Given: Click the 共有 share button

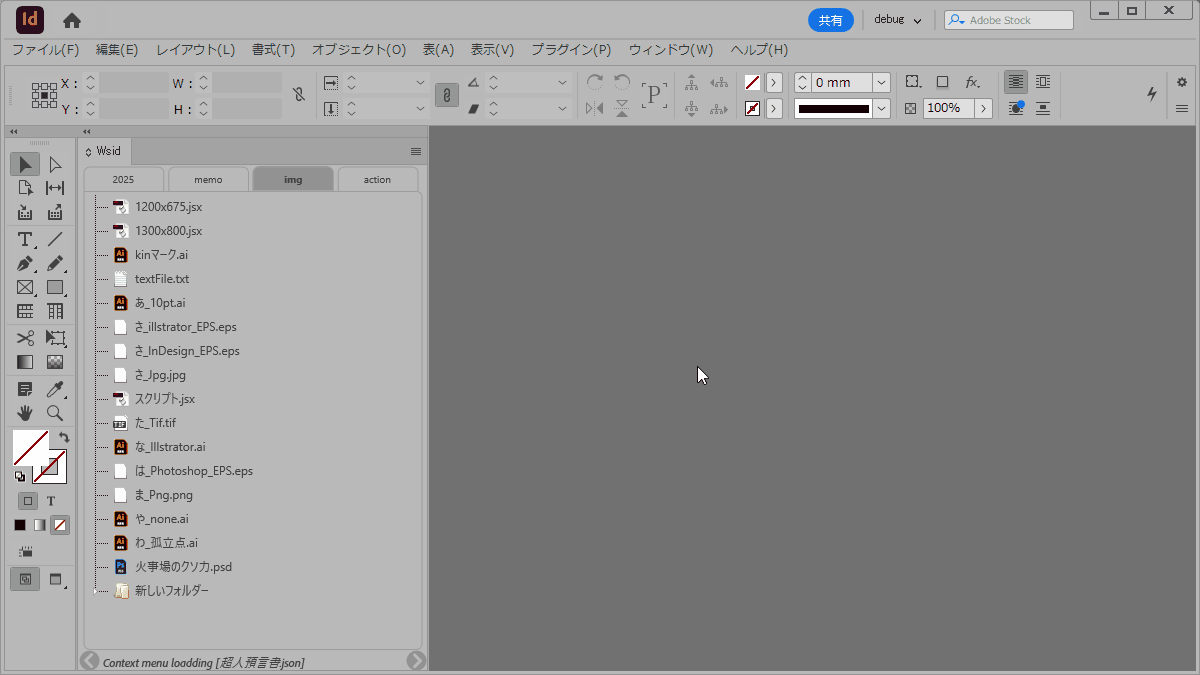Looking at the screenshot, I should (x=830, y=20).
